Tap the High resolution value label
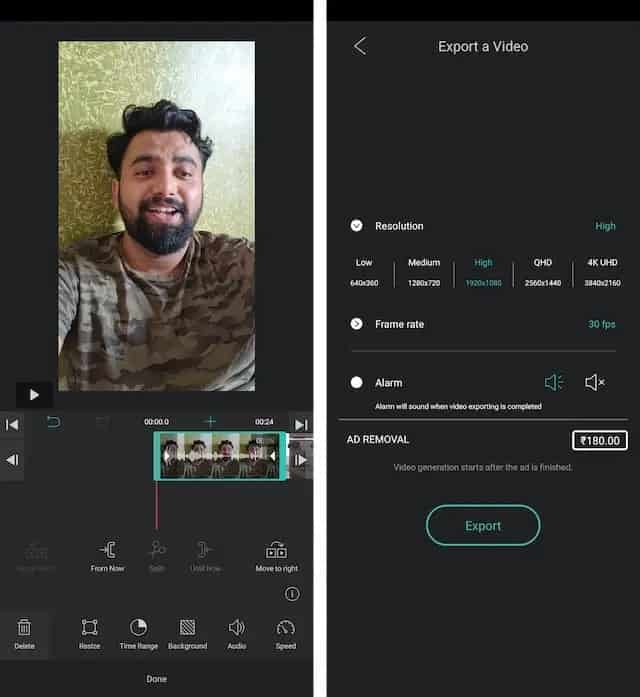 click(x=605, y=226)
